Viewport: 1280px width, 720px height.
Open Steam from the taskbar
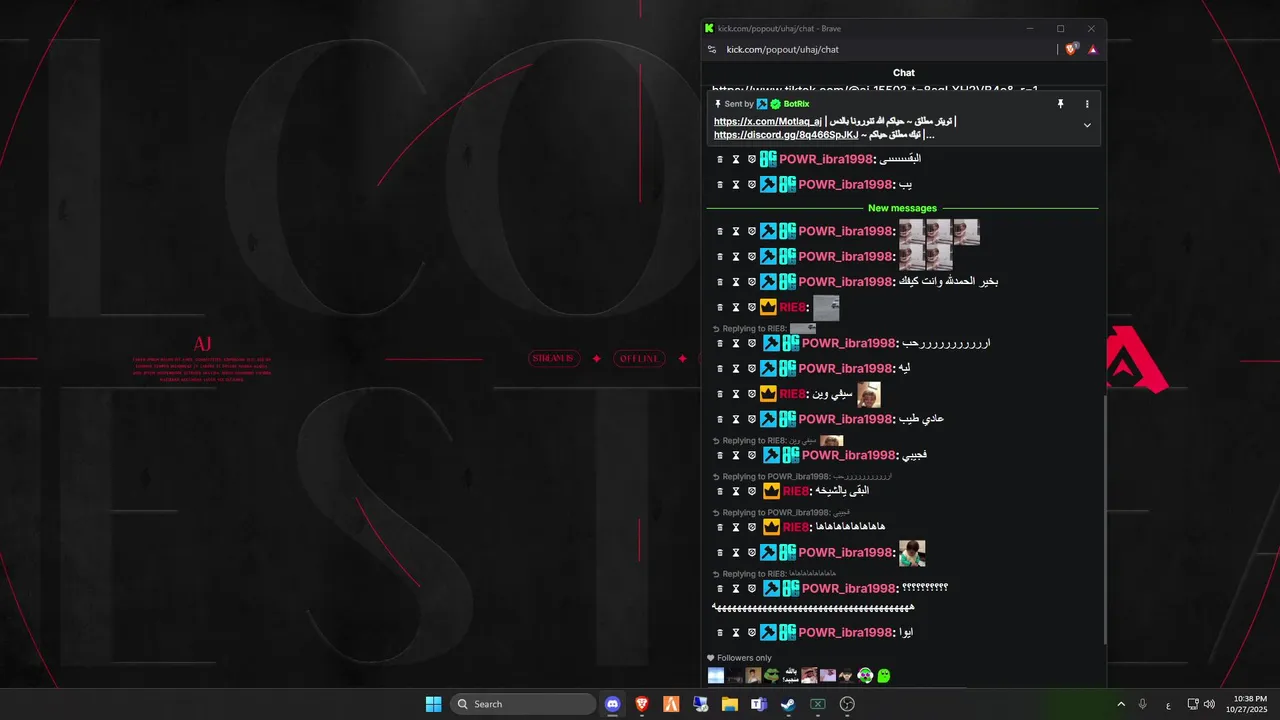tap(788, 704)
